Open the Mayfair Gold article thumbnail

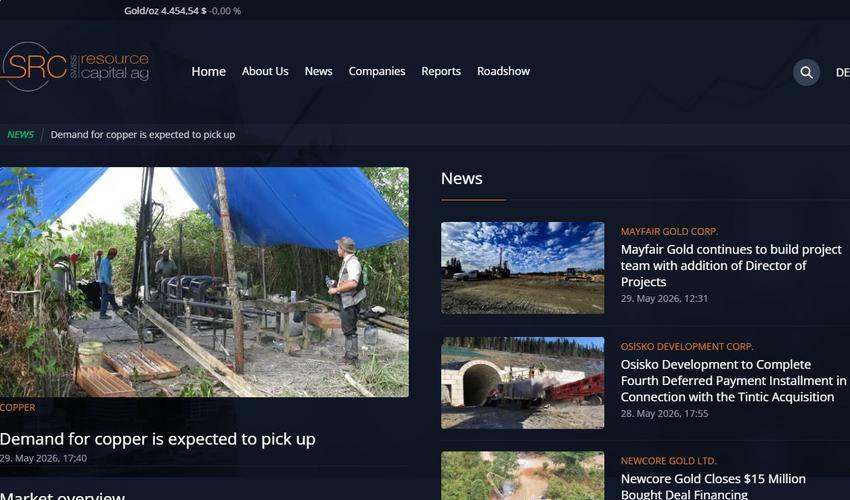coord(523,267)
